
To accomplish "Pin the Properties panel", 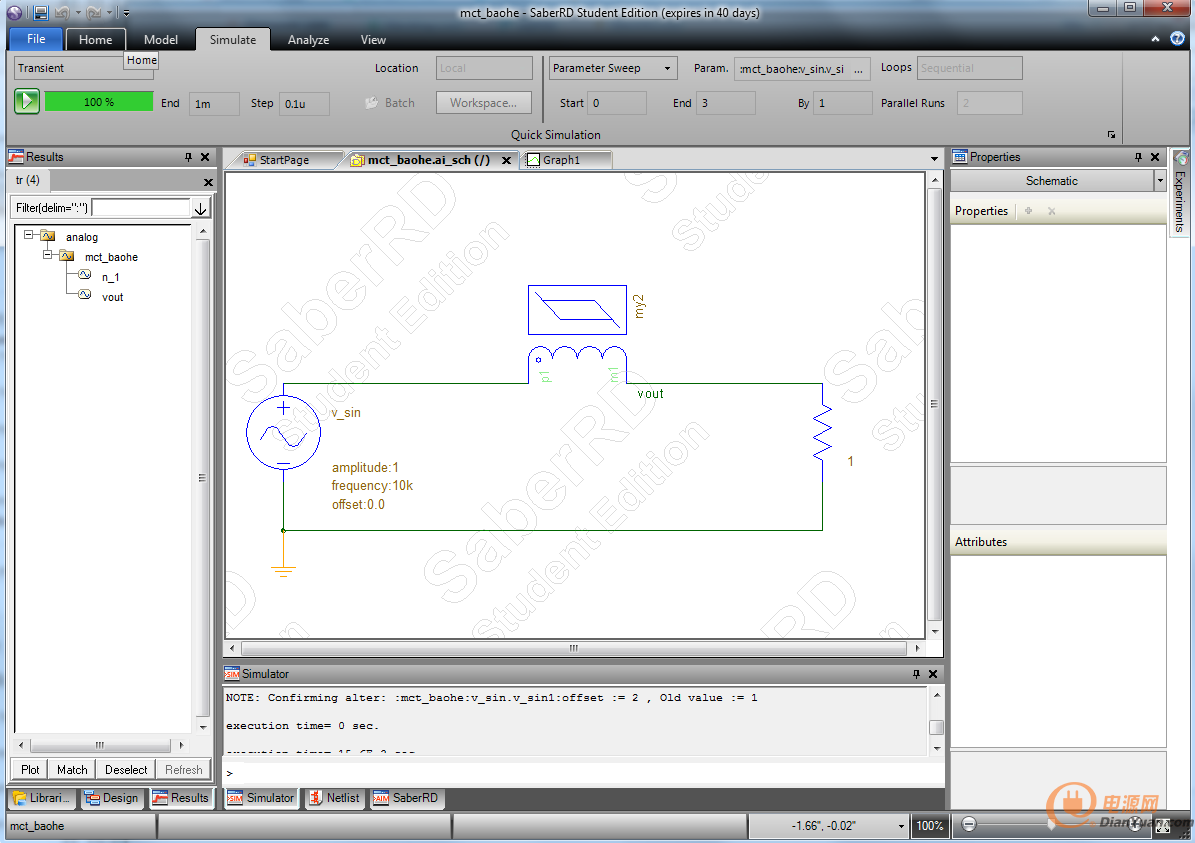I will click(x=1139, y=157).
